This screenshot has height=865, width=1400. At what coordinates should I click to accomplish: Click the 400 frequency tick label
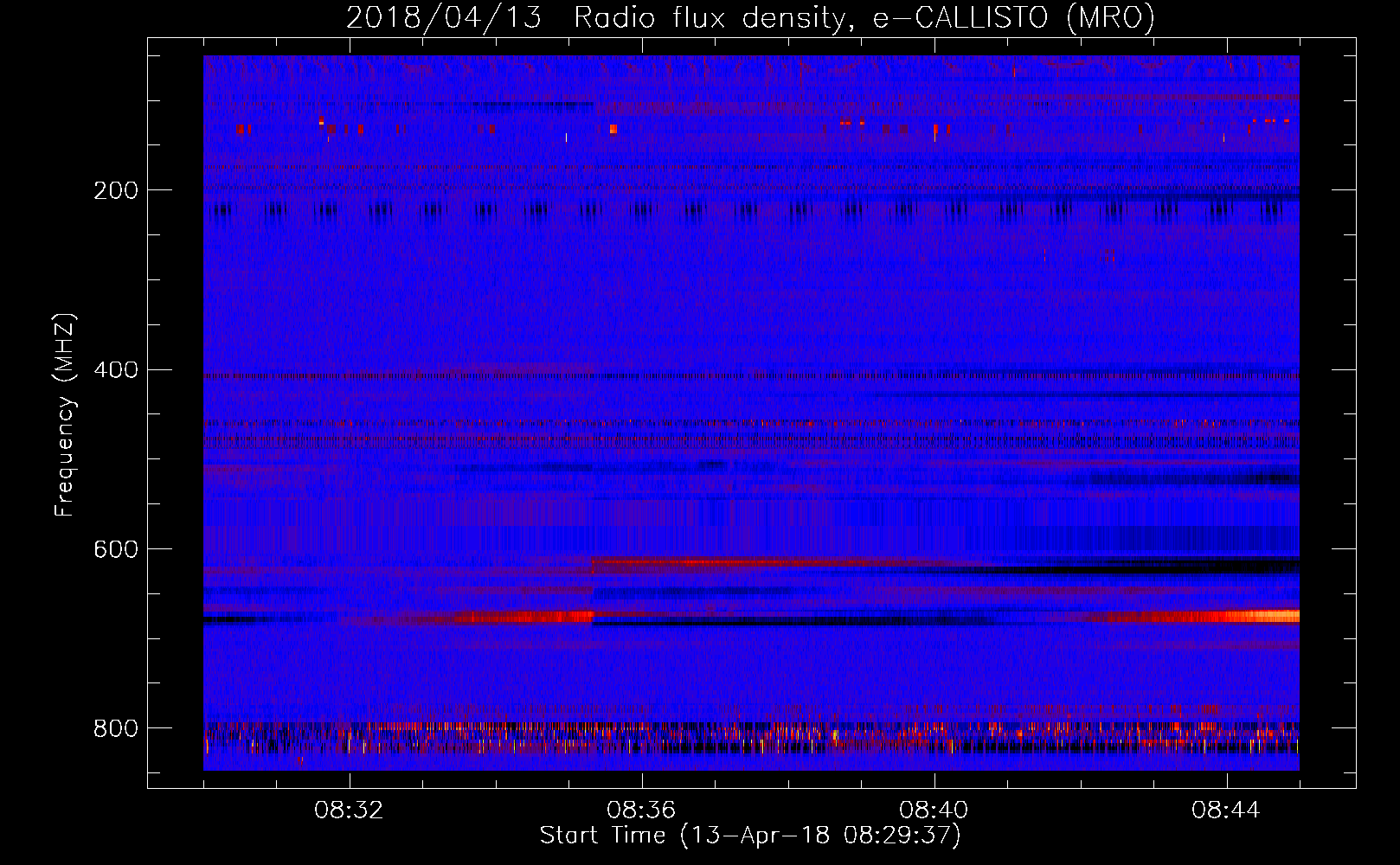pos(116,370)
